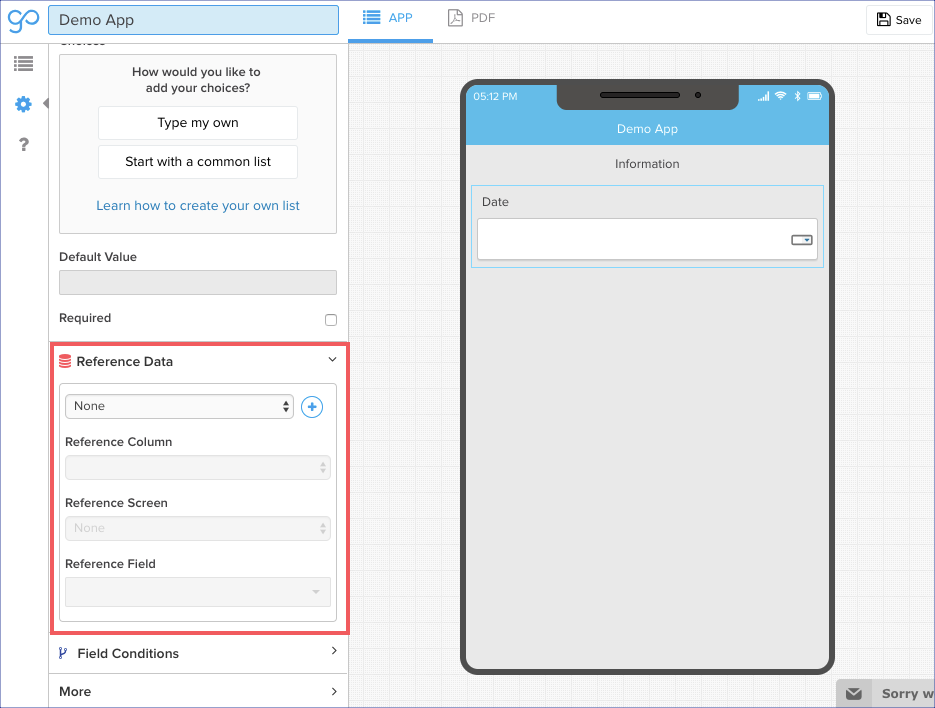
Task: Open the None reference data dropdown
Action: pos(179,406)
